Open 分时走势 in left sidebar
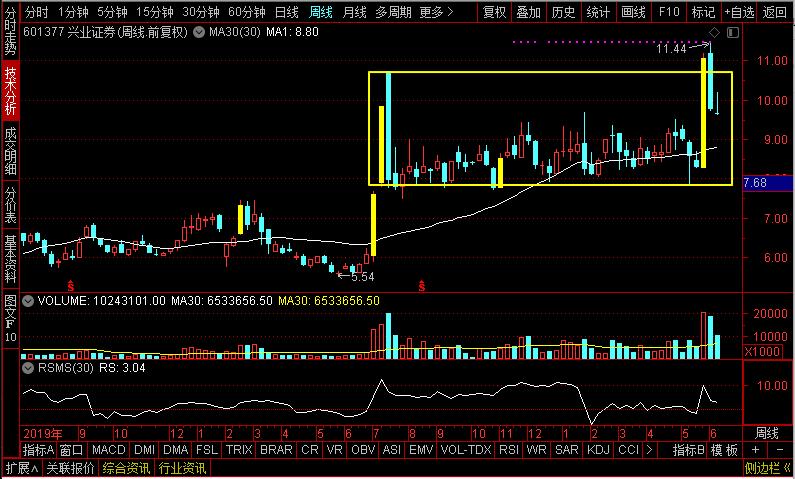This screenshot has width=795, height=479. [10, 31]
